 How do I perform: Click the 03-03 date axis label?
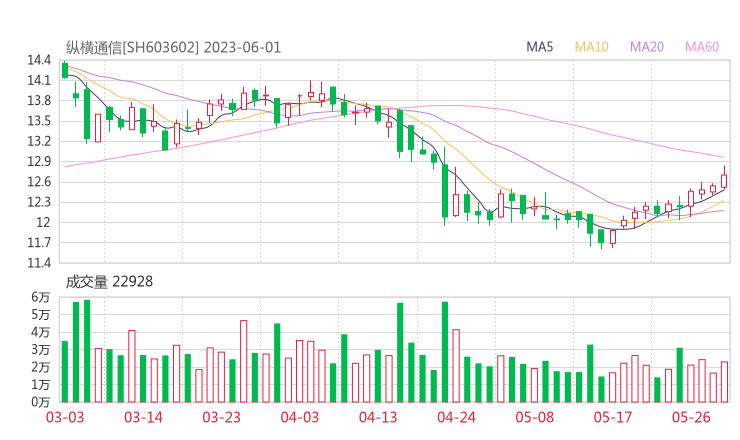coord(65,417)
